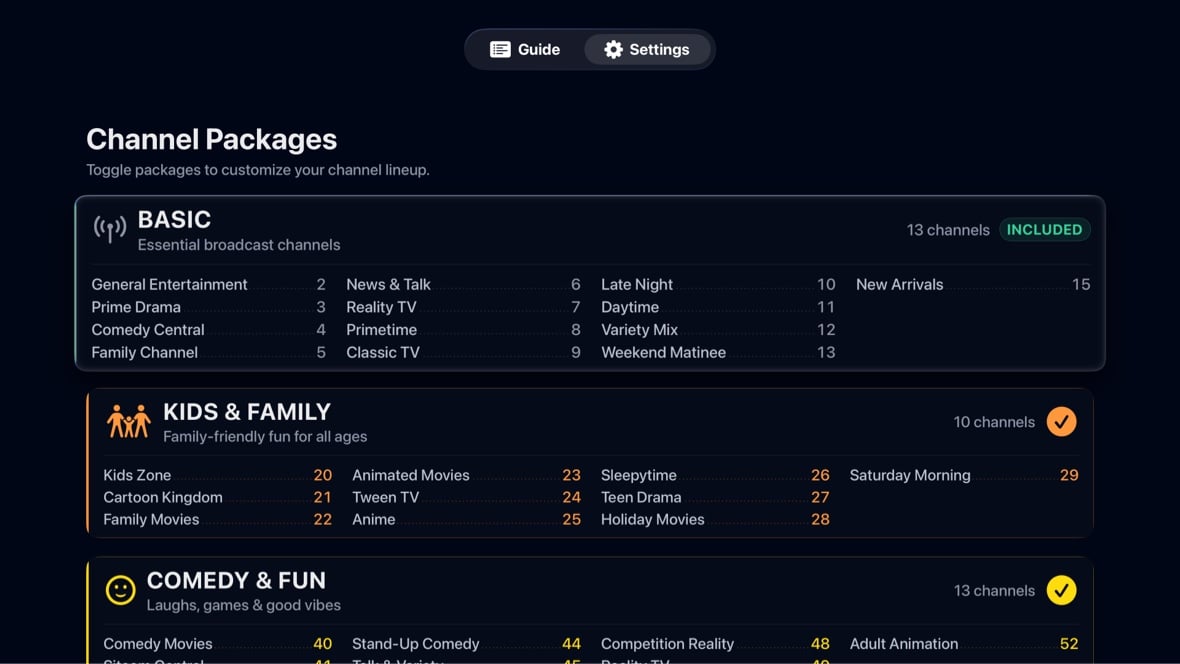The width and height of the screenshot is (1180, 664).
Task: Click the broadcast antenna icon on BASIC package
Action: click(x=109, y=228)
